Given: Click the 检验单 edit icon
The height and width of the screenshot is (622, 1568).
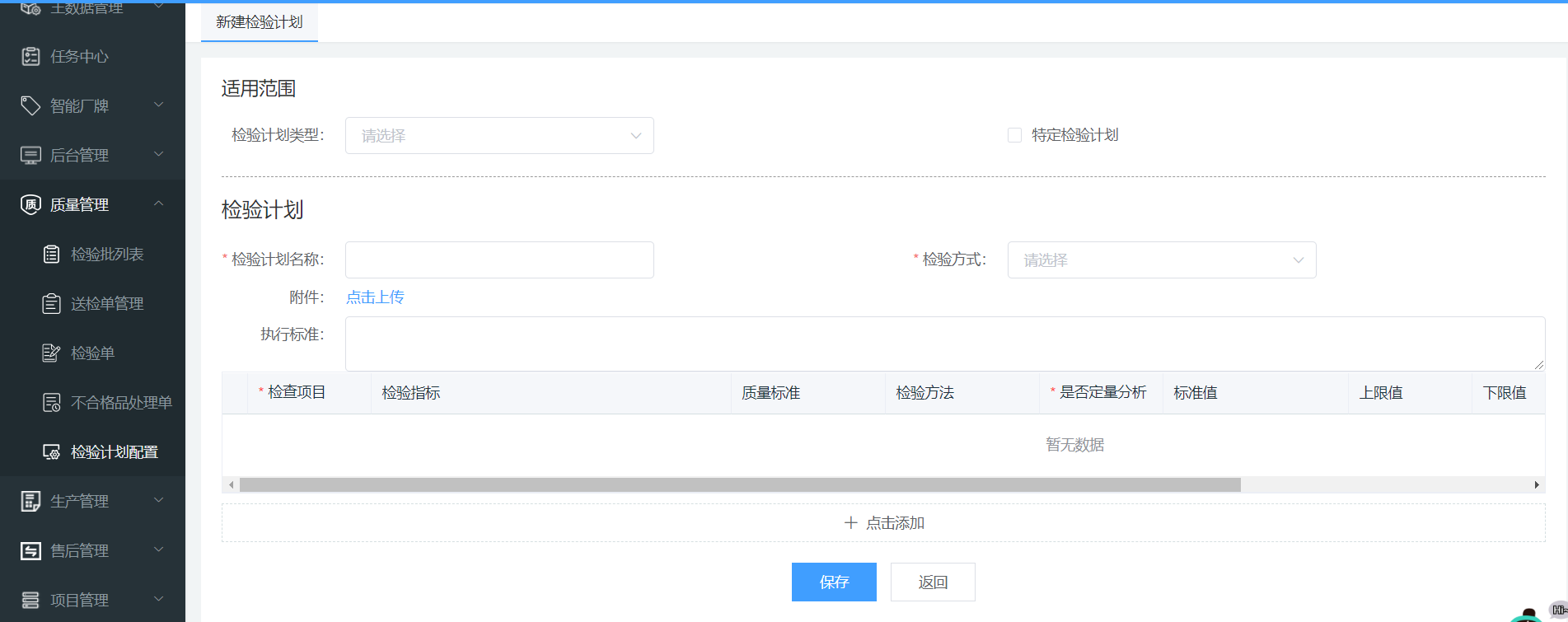Looking at the screenshot, I should pyautogui.click(x=51, y=353).
